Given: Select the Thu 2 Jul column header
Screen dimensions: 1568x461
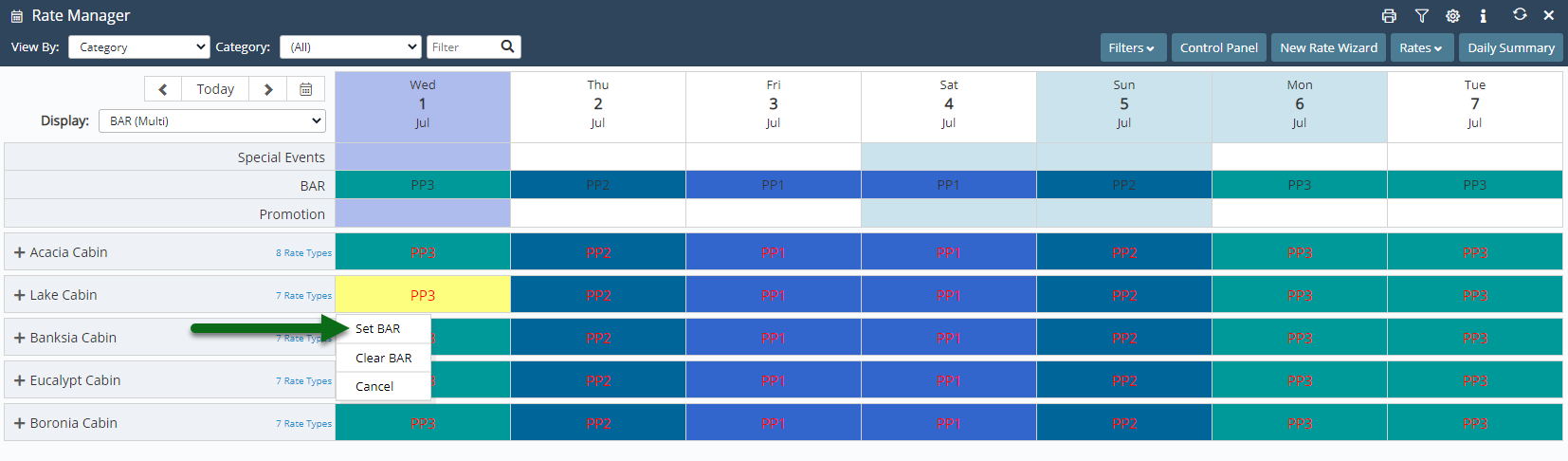Looking at the screenshot, I should pos(598,107).
